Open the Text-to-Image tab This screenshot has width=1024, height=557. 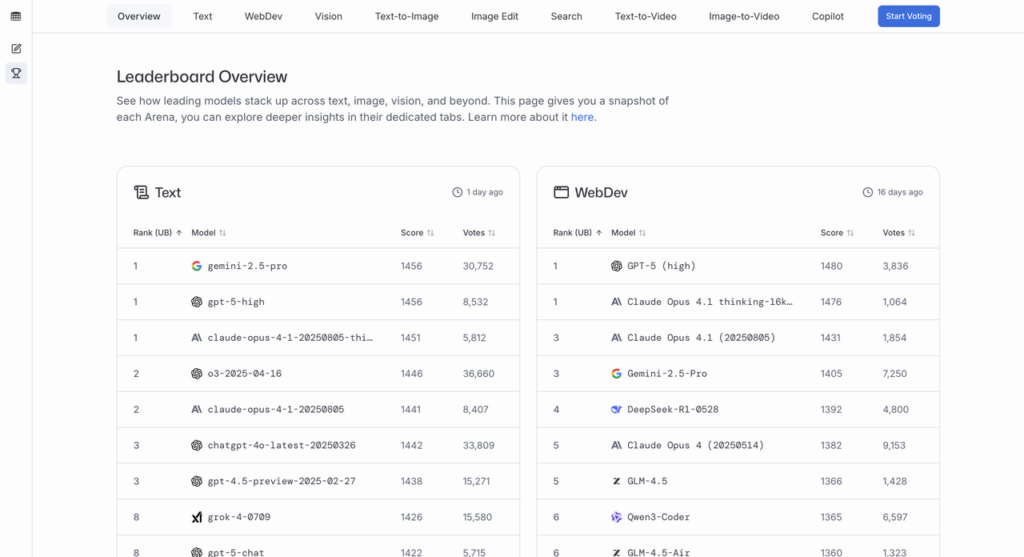pyautogui.click(x=407, y=16)
